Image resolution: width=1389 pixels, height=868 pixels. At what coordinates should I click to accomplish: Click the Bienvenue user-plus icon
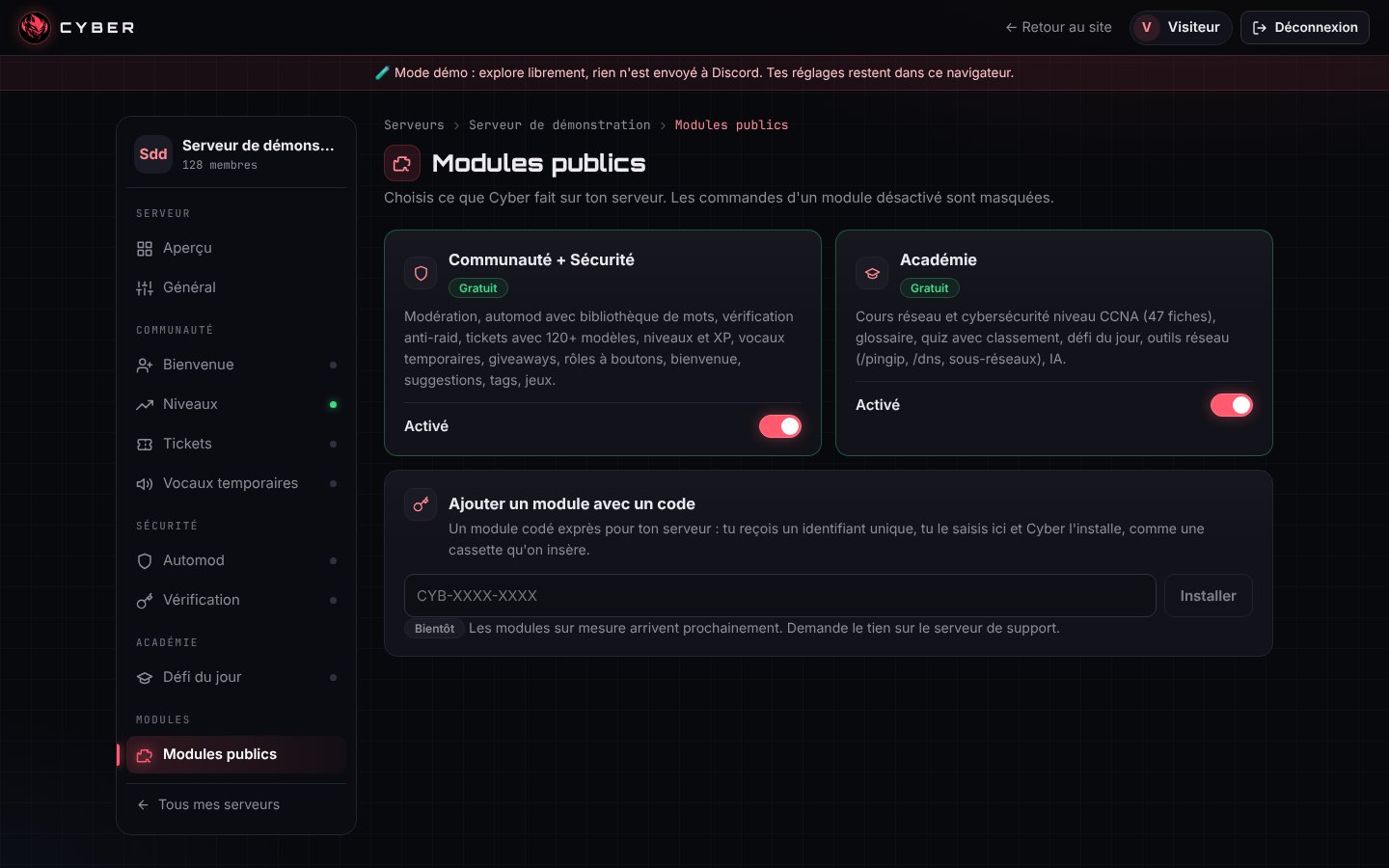145,366
